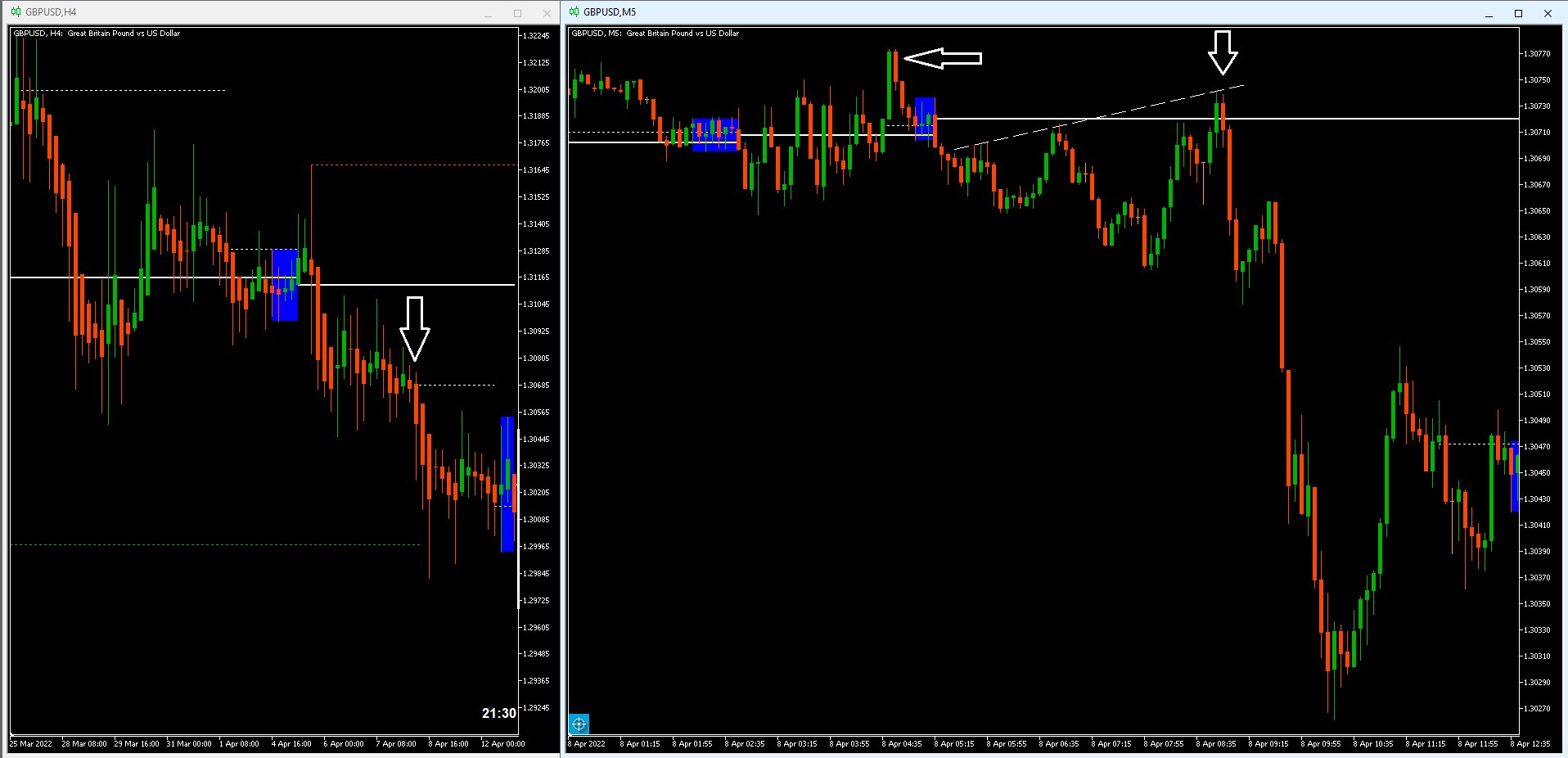Activate the GBPUSD,M5 window title
The image size is (1568, 758).
(x=610, y=12)
